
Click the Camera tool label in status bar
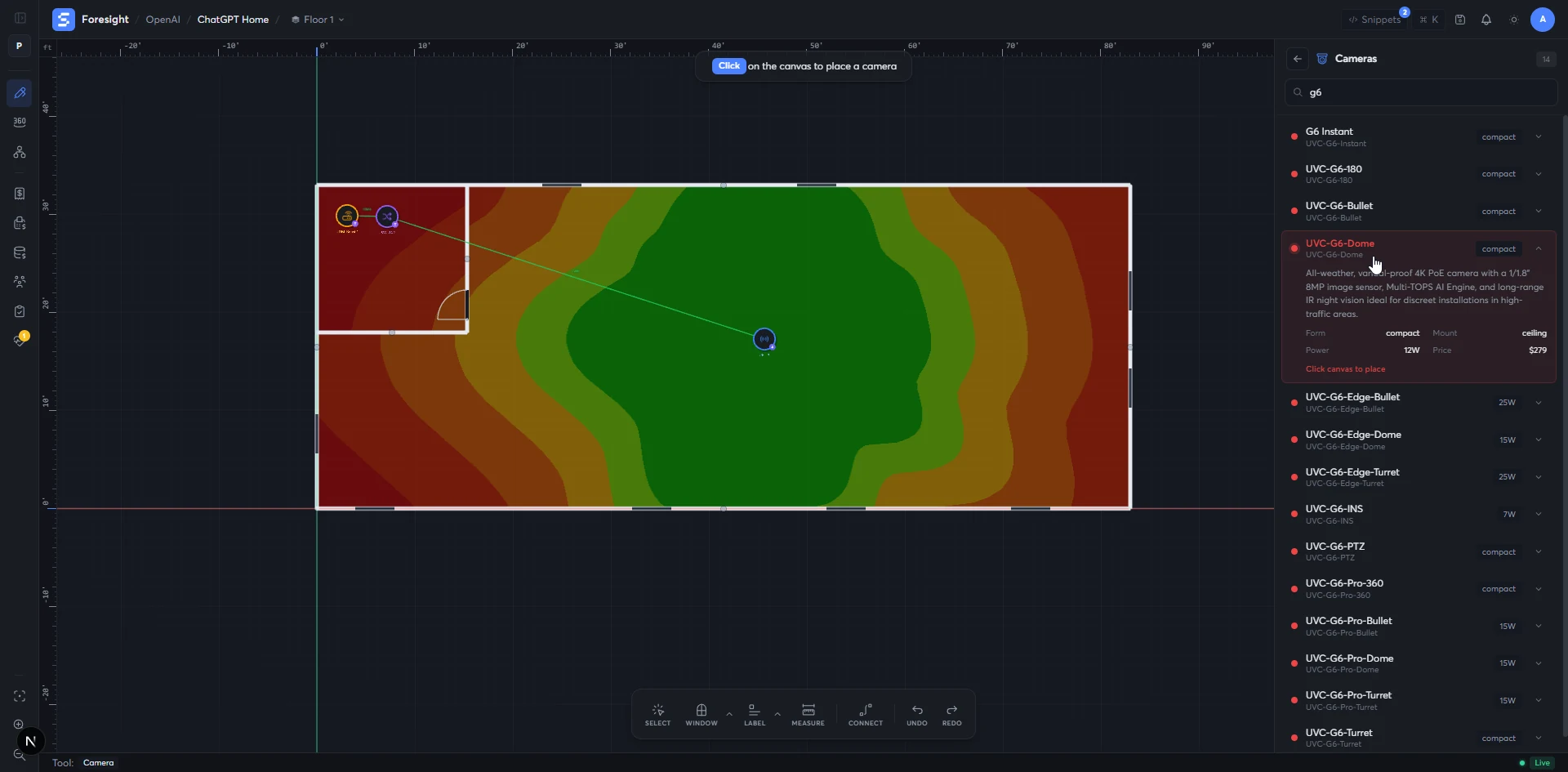(98, 763)
